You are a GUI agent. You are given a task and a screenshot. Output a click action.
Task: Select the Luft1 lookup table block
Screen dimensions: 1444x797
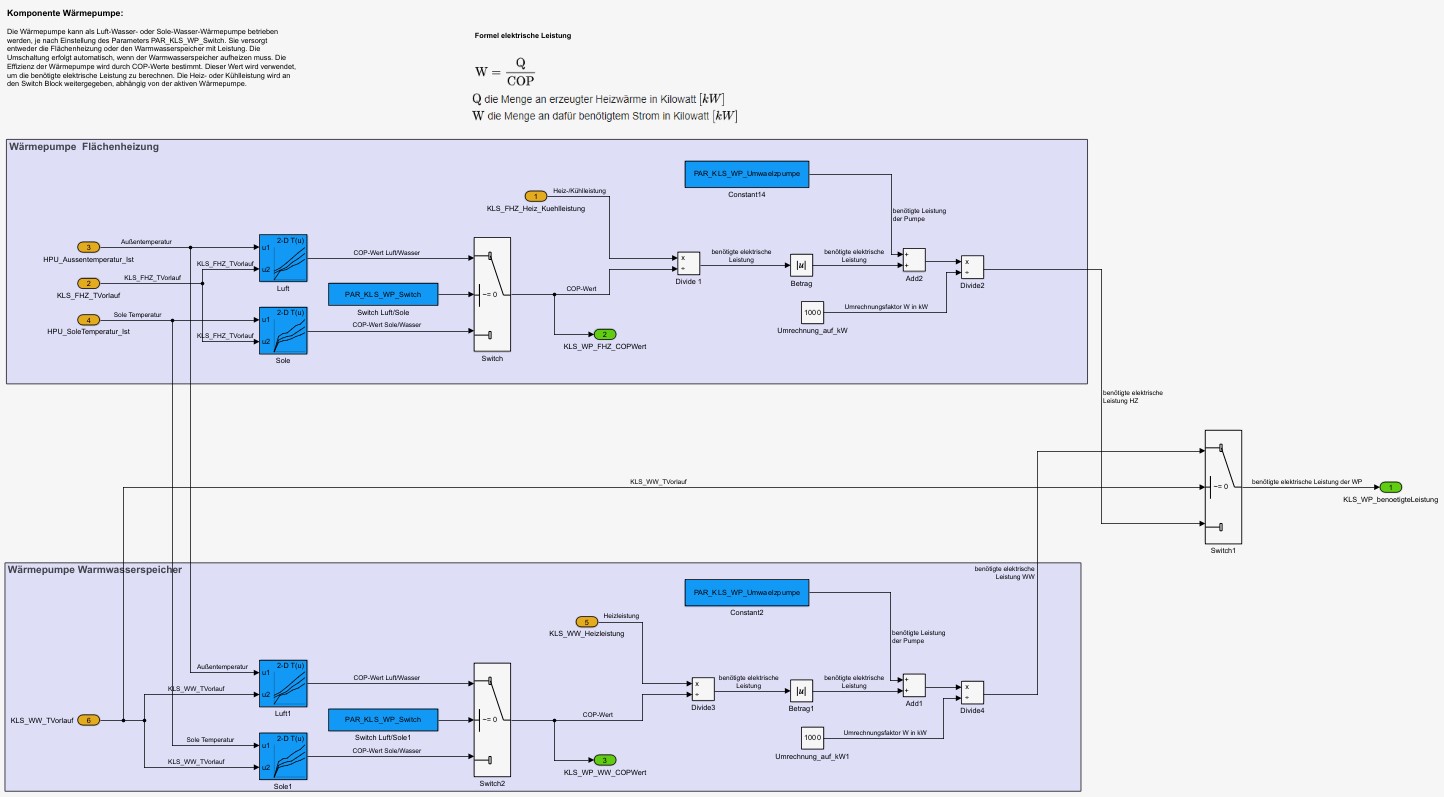coord(283,684)
